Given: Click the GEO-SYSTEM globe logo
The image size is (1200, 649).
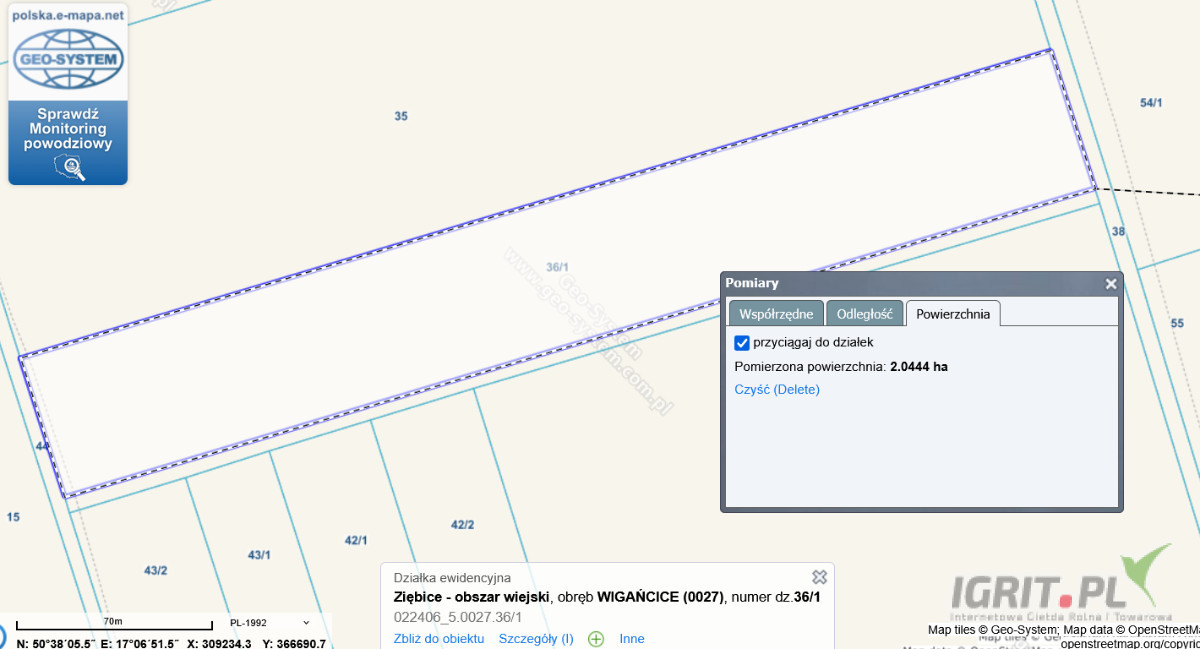Looking at the screenshot, I should pyautogui.click(x=68, y=58).
